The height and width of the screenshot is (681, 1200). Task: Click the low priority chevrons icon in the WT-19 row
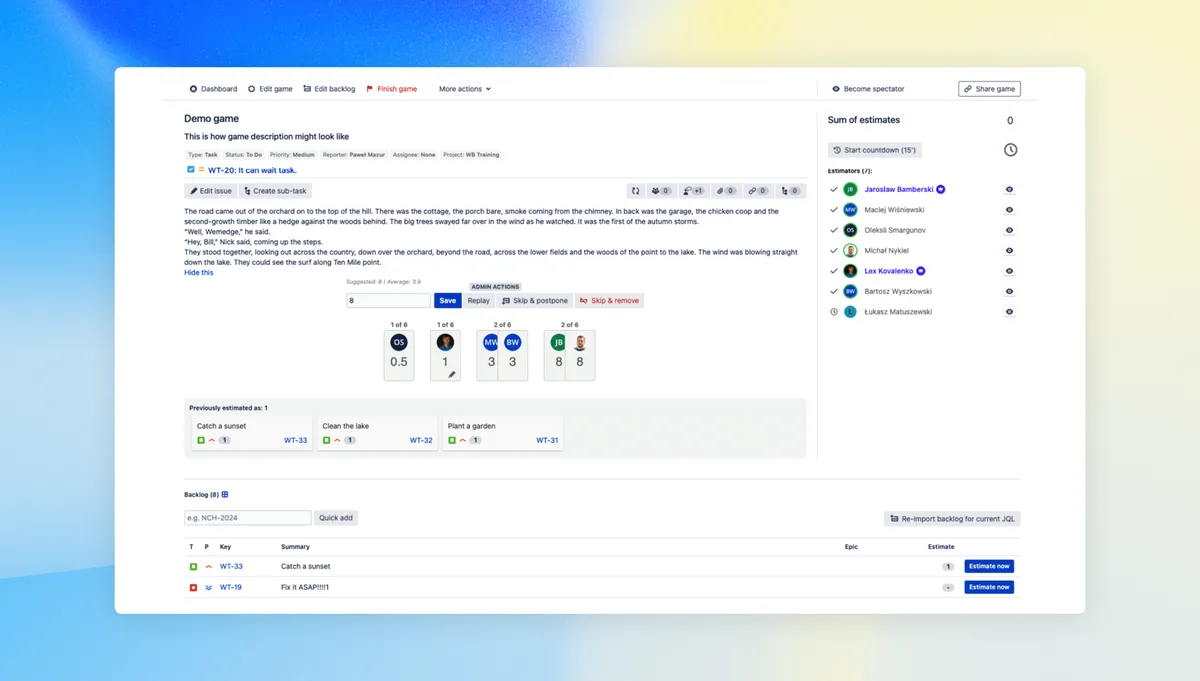(x=209, y=587)
